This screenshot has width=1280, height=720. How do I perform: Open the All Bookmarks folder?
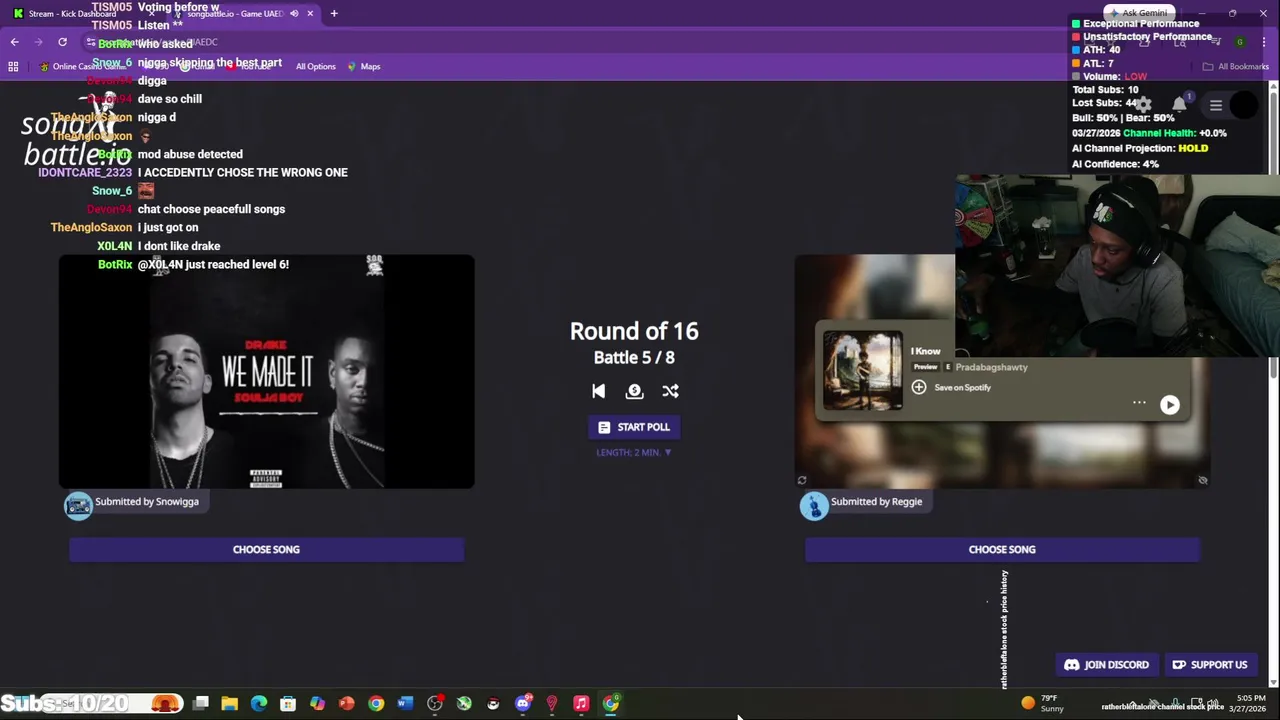[1236, 67]
